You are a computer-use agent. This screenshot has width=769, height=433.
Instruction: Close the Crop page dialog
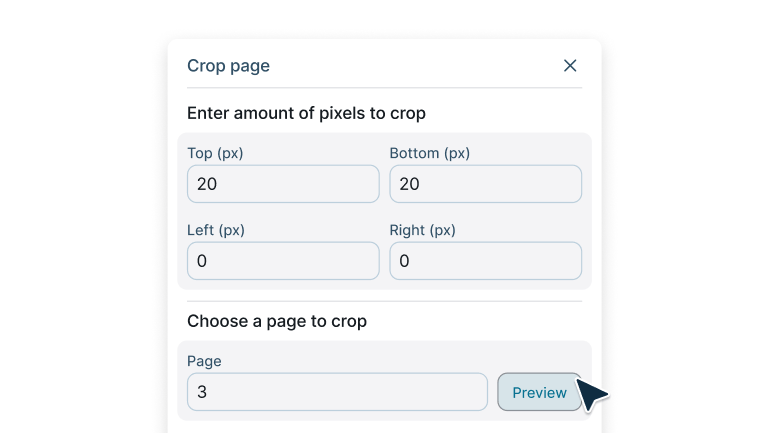[x=570, y=66]
